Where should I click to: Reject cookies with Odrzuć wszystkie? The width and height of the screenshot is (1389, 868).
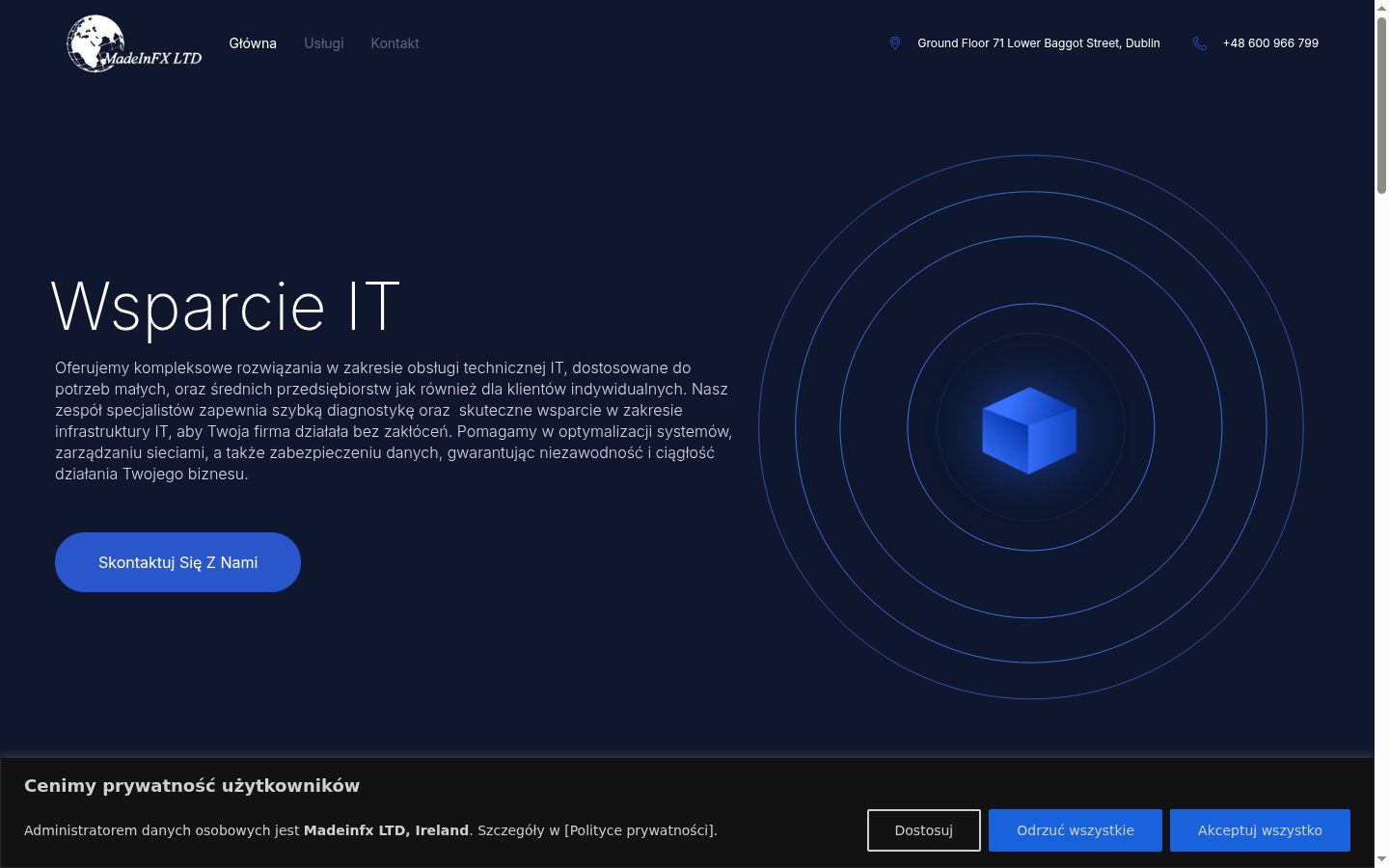[x=1076, y=830]
